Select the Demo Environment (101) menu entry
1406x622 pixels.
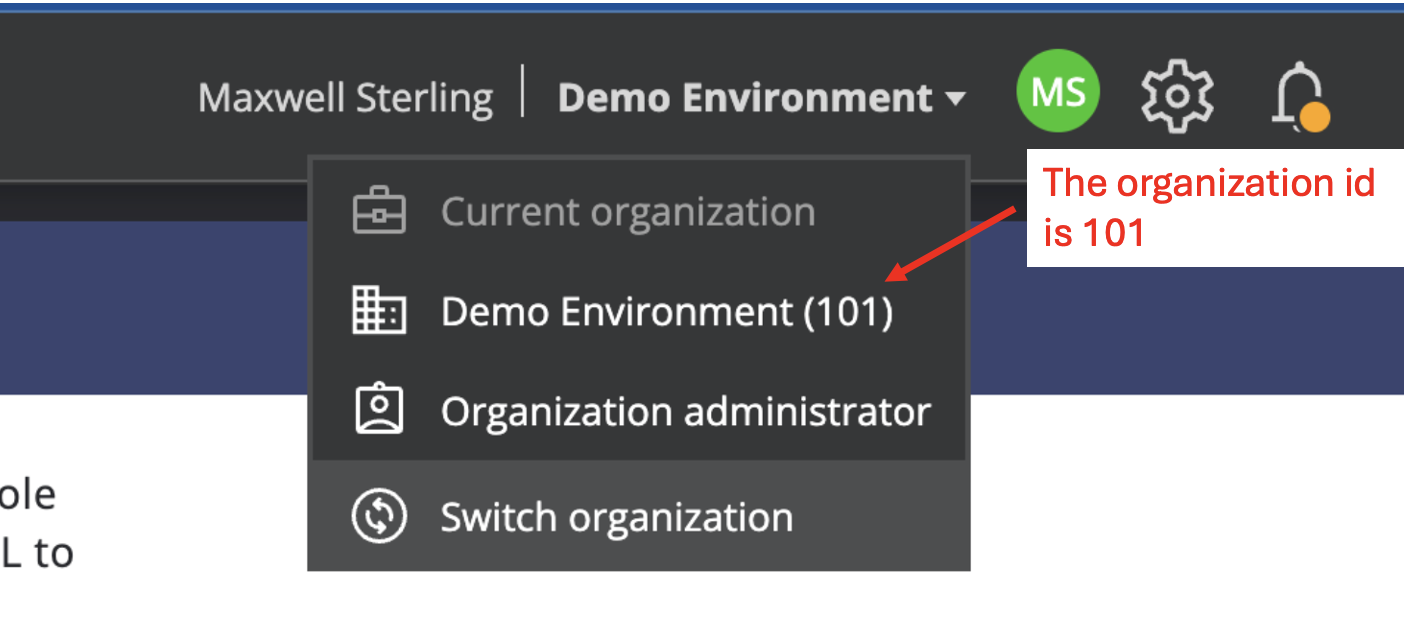click(666, 312)
